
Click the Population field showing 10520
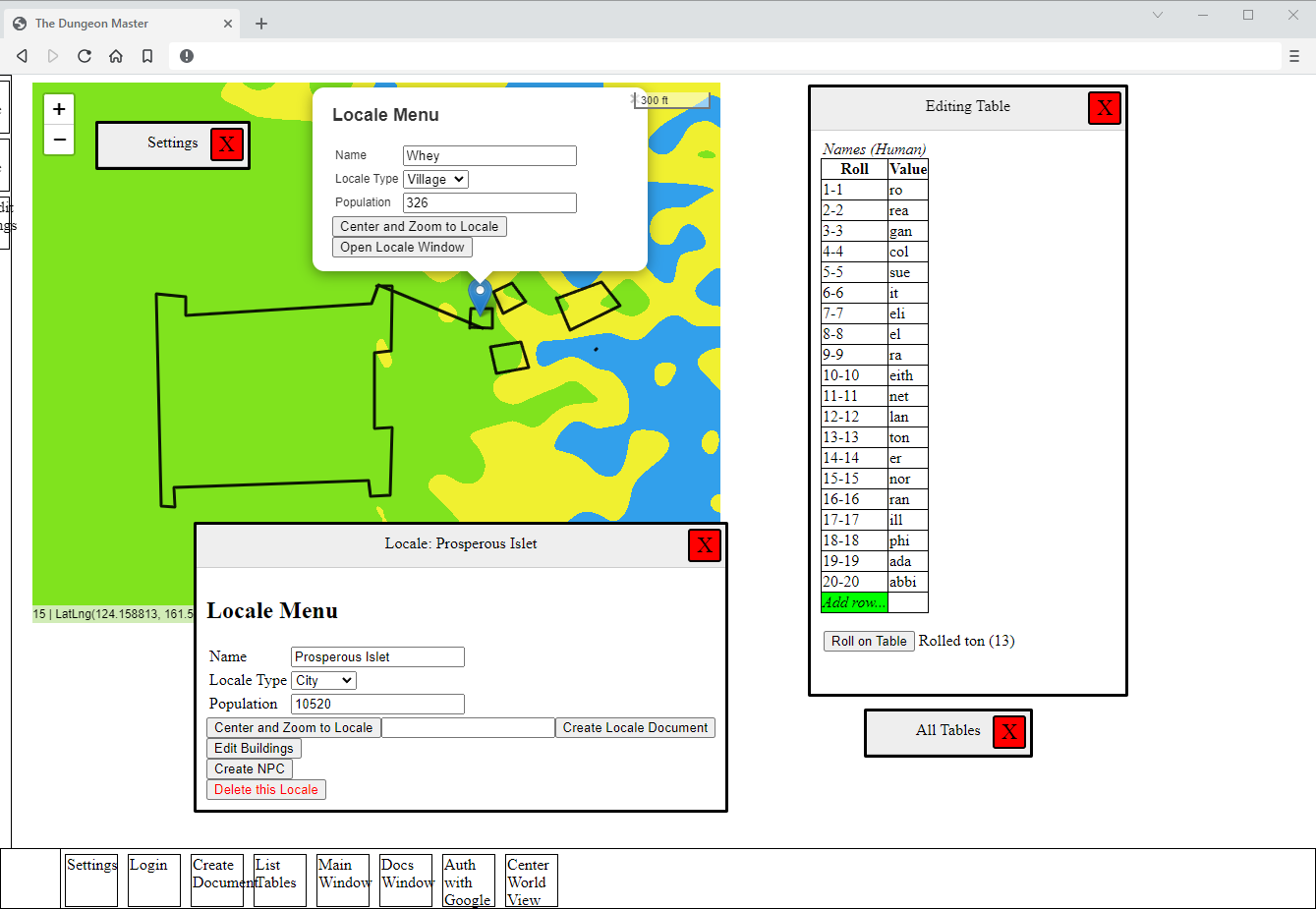click(377, 704)
